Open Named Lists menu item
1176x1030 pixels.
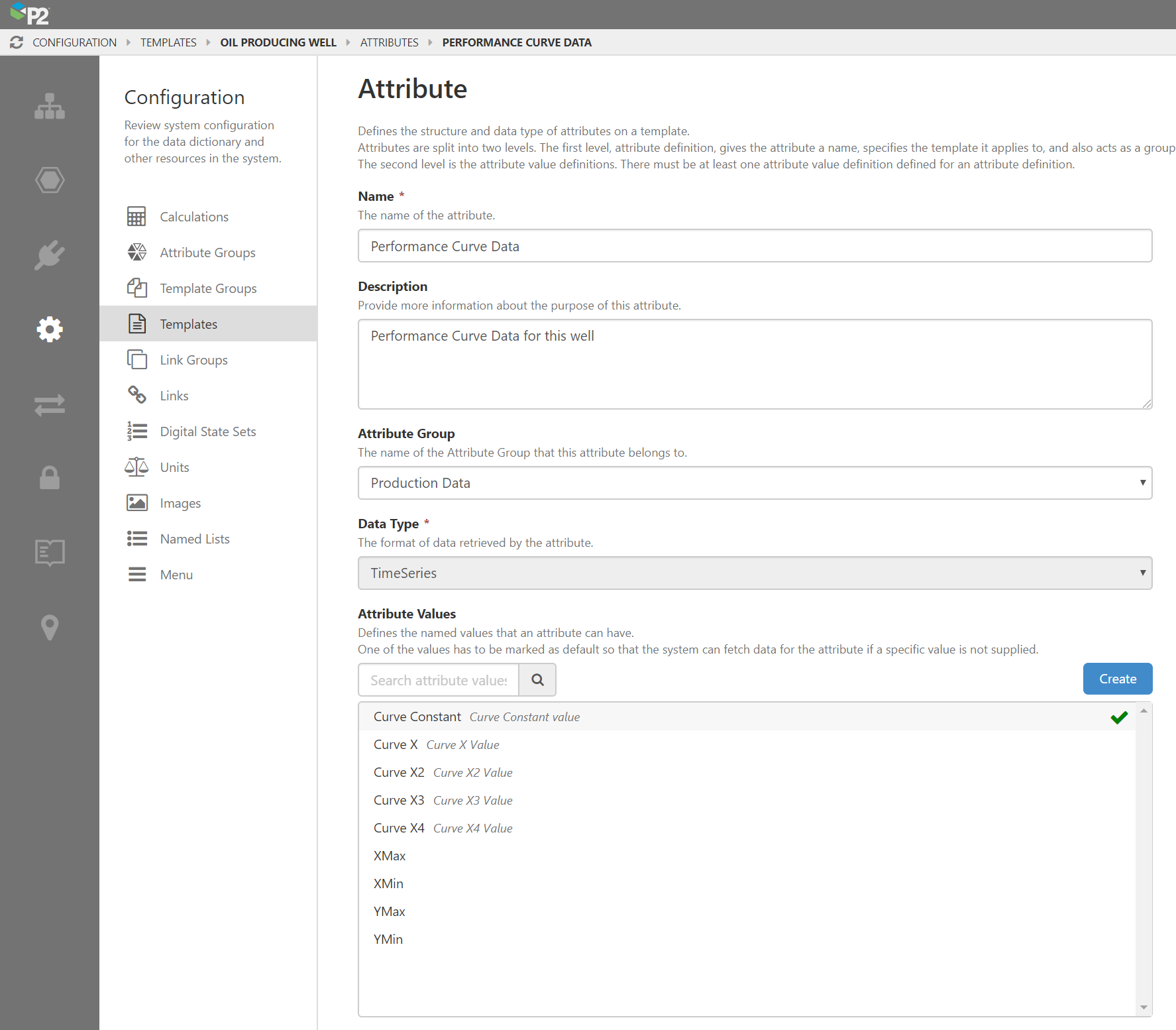point(194,539)
